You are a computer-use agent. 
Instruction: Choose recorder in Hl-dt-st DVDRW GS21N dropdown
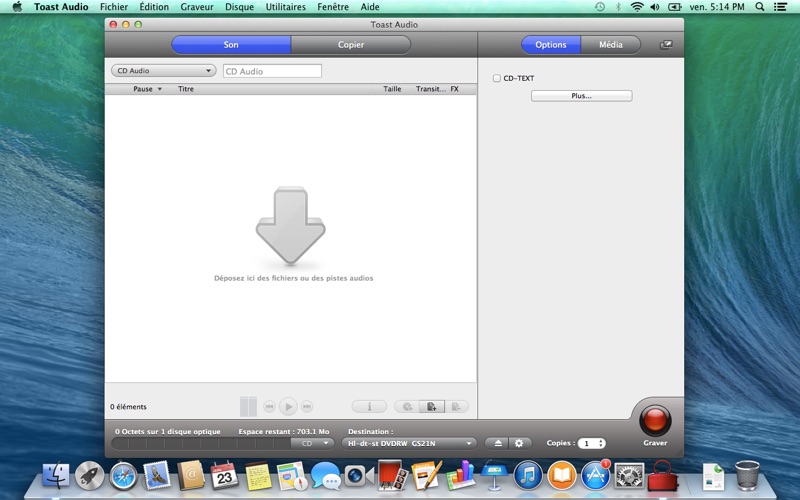tap(409, 443)
